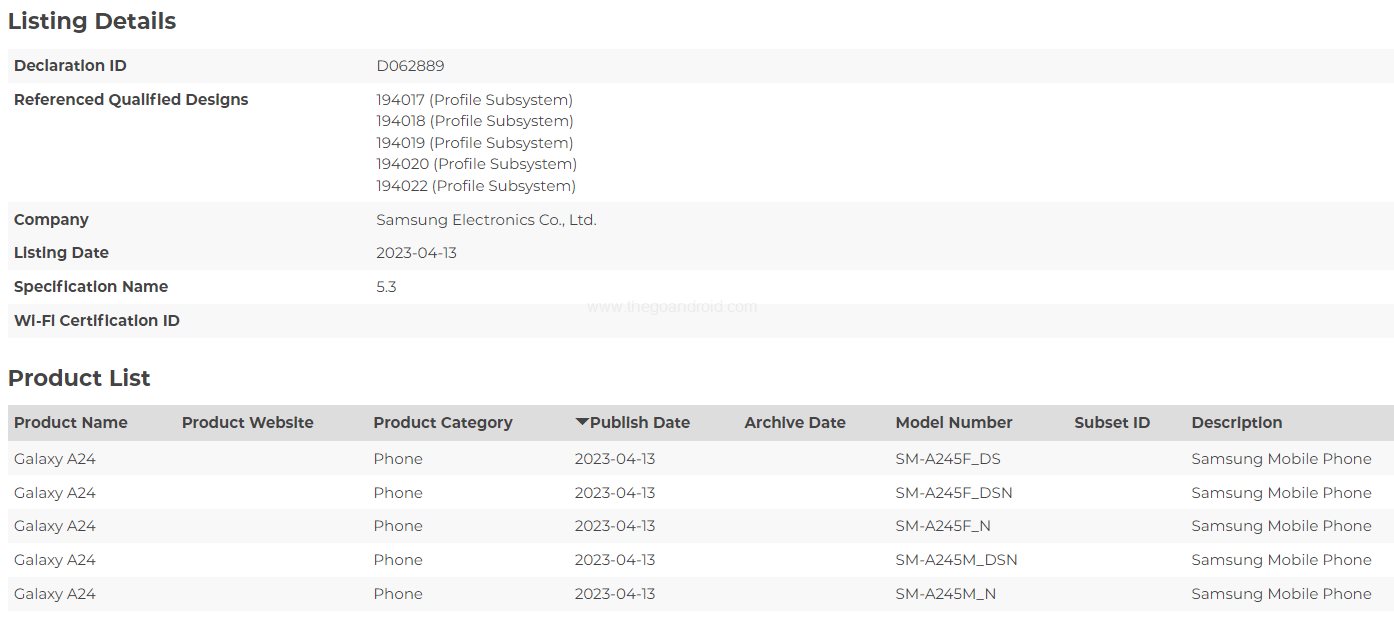Click the Description column header

[x=1236, y=423]
